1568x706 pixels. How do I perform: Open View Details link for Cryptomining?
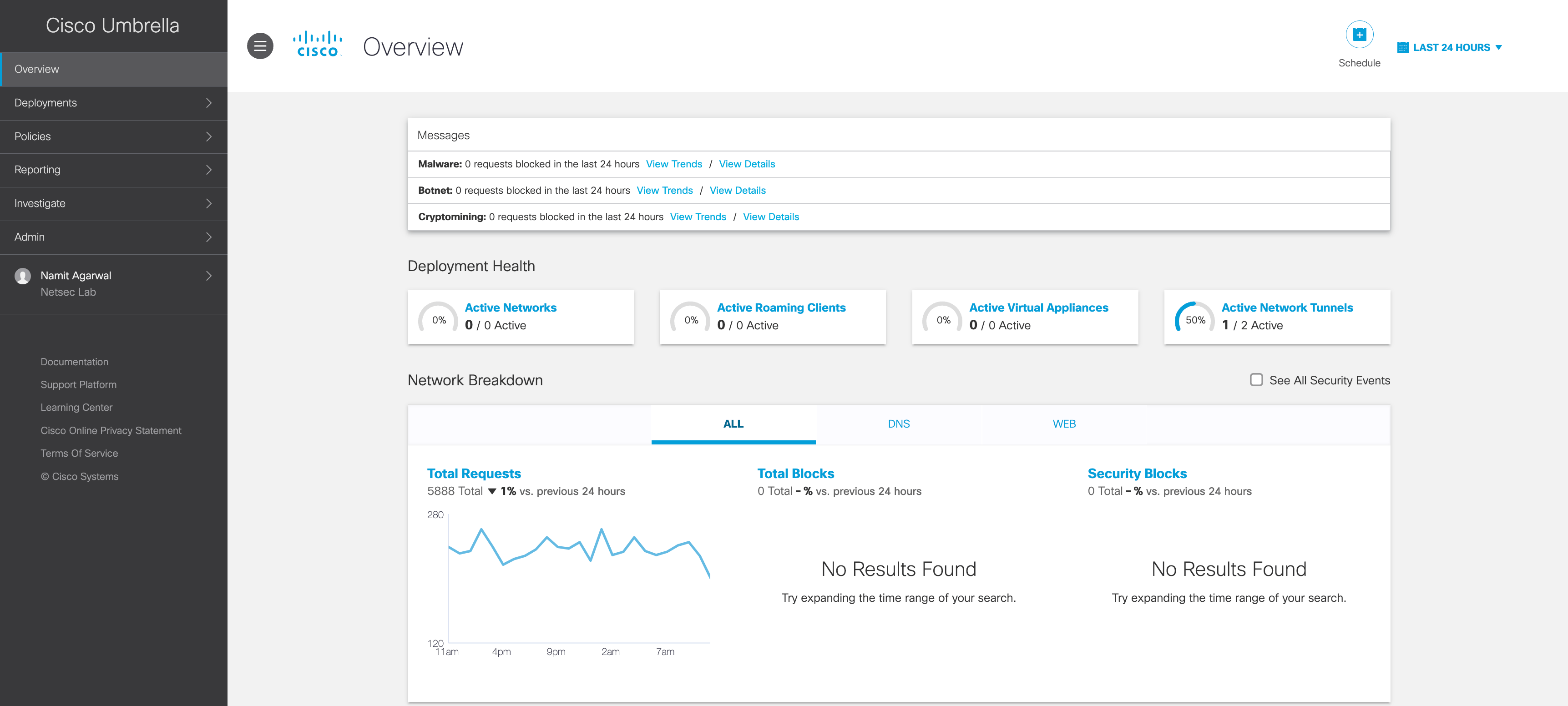770,217
